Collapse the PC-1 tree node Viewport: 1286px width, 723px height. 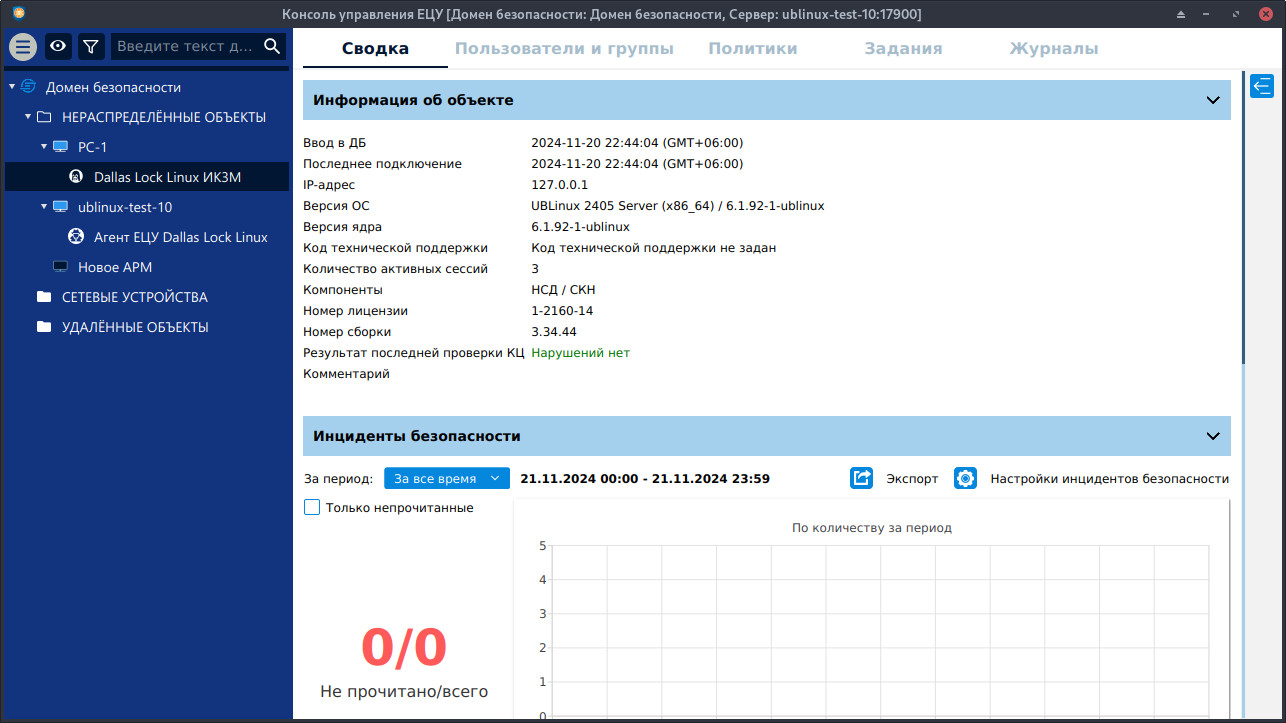point(44,147)
